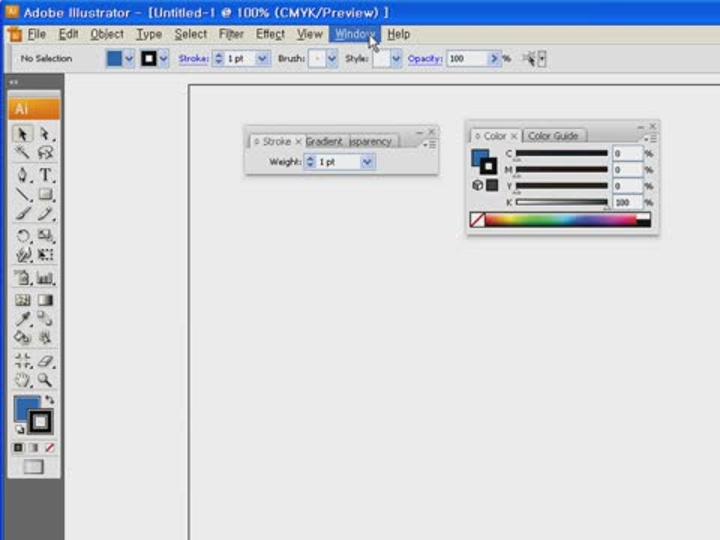Viewport: 720px width, 540px height.
Task: Click the Stroke box in toolbox
Action: (x=40, y=422)
